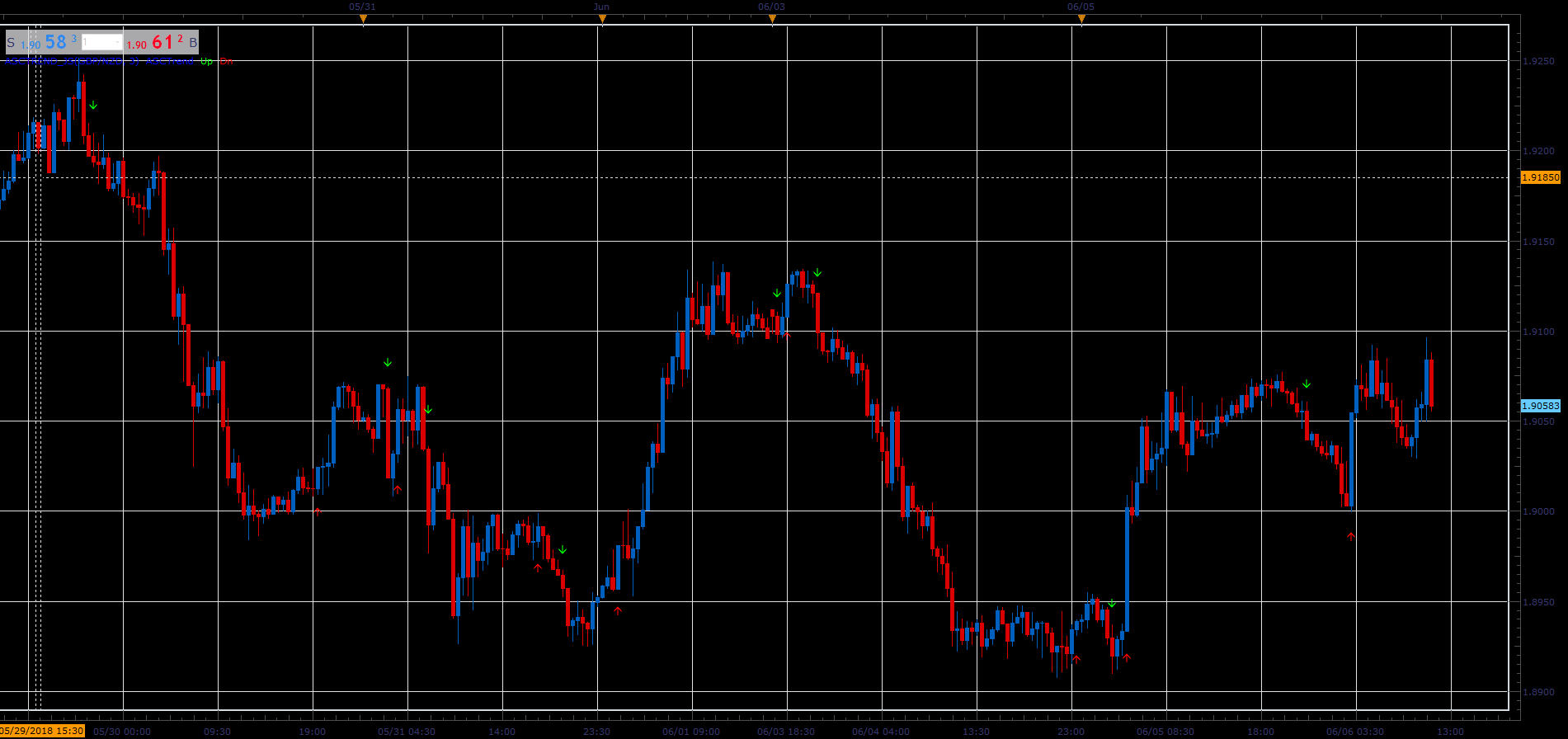The height and width of the screenshot is (739, 1568).
Task: Click the 1.9000 price axis label
Action: pos(1538,511)
